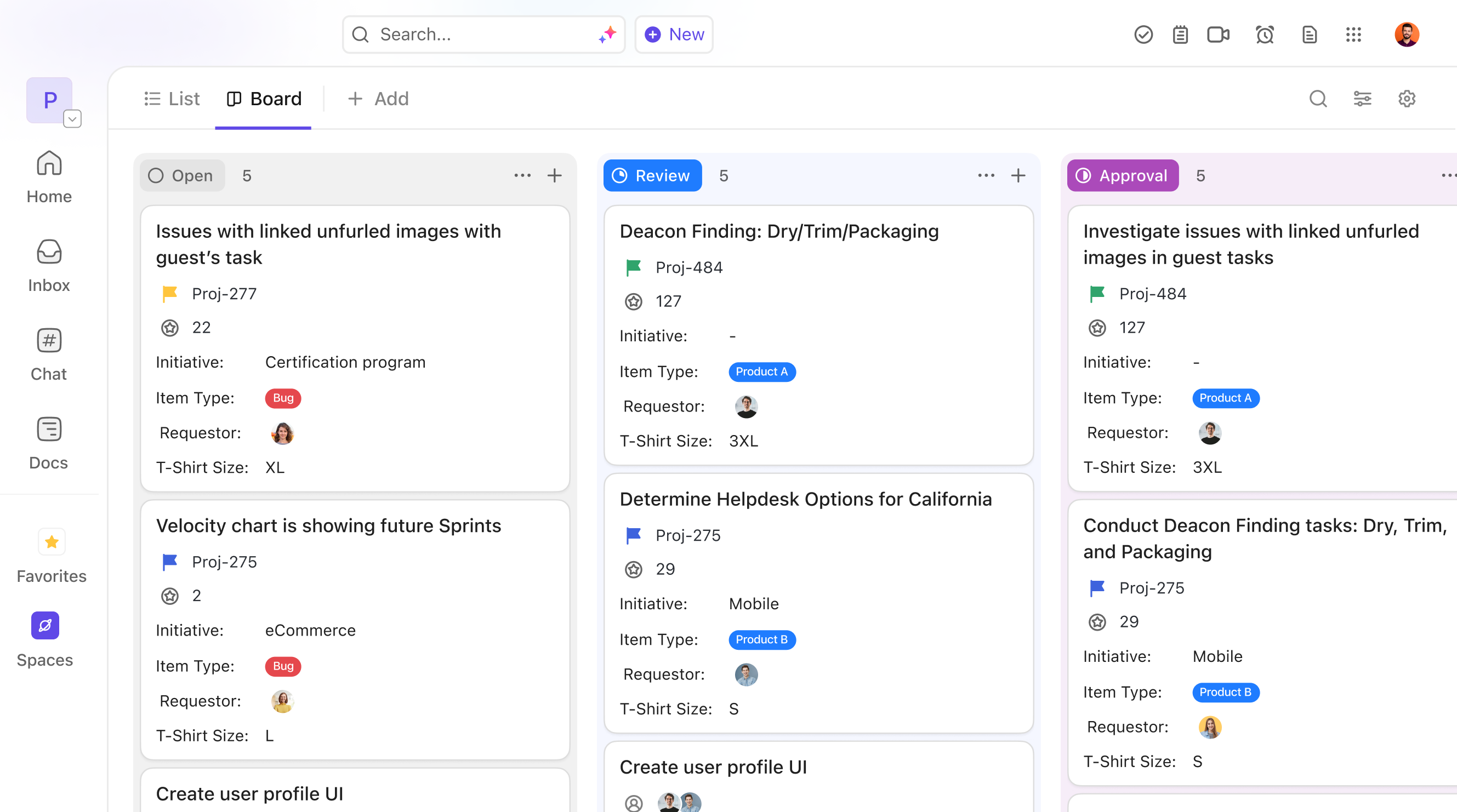The height and width of the screenshot is (812, 1457).
Task: Click the Approval status label
Action: click(1122, 175)
